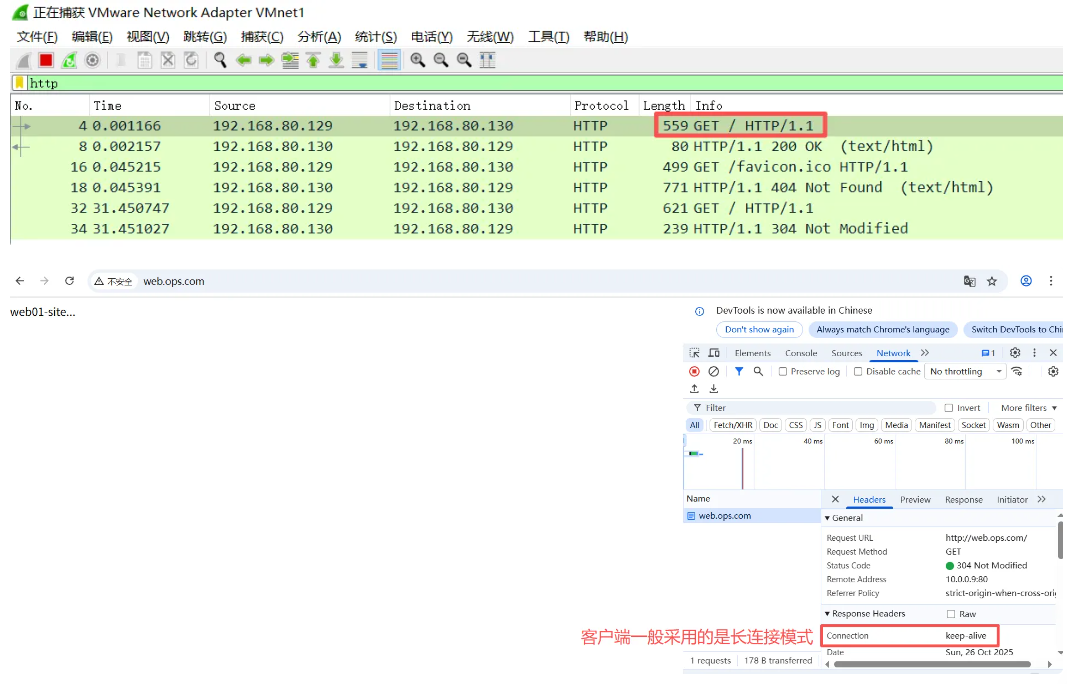Image resolution: width=1067 pixels, height=684 pixels.
Task: Click Always match Chrome's language button
Action: click(882, 329)
